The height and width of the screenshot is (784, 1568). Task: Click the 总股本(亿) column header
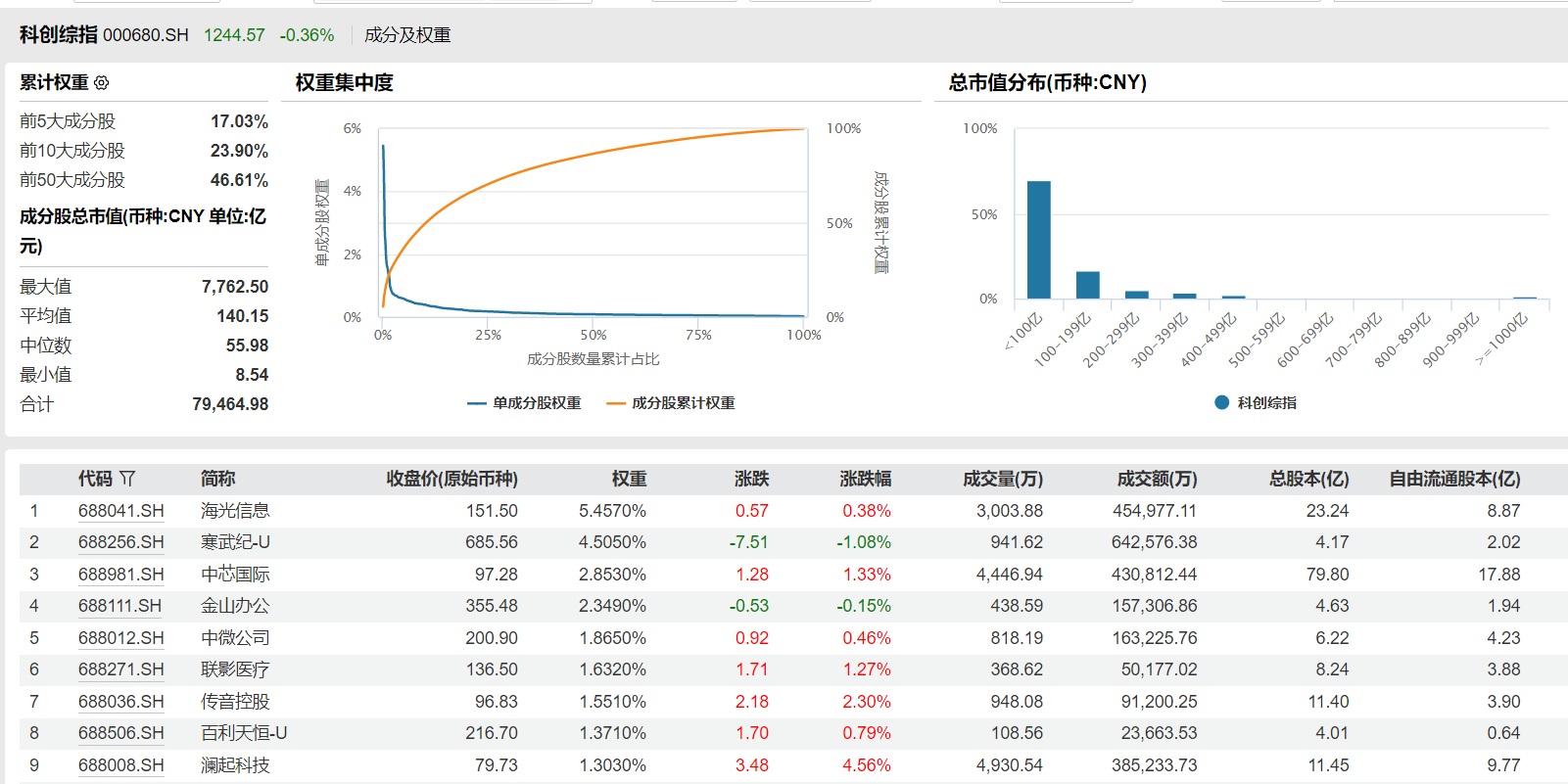point(1308,479)
